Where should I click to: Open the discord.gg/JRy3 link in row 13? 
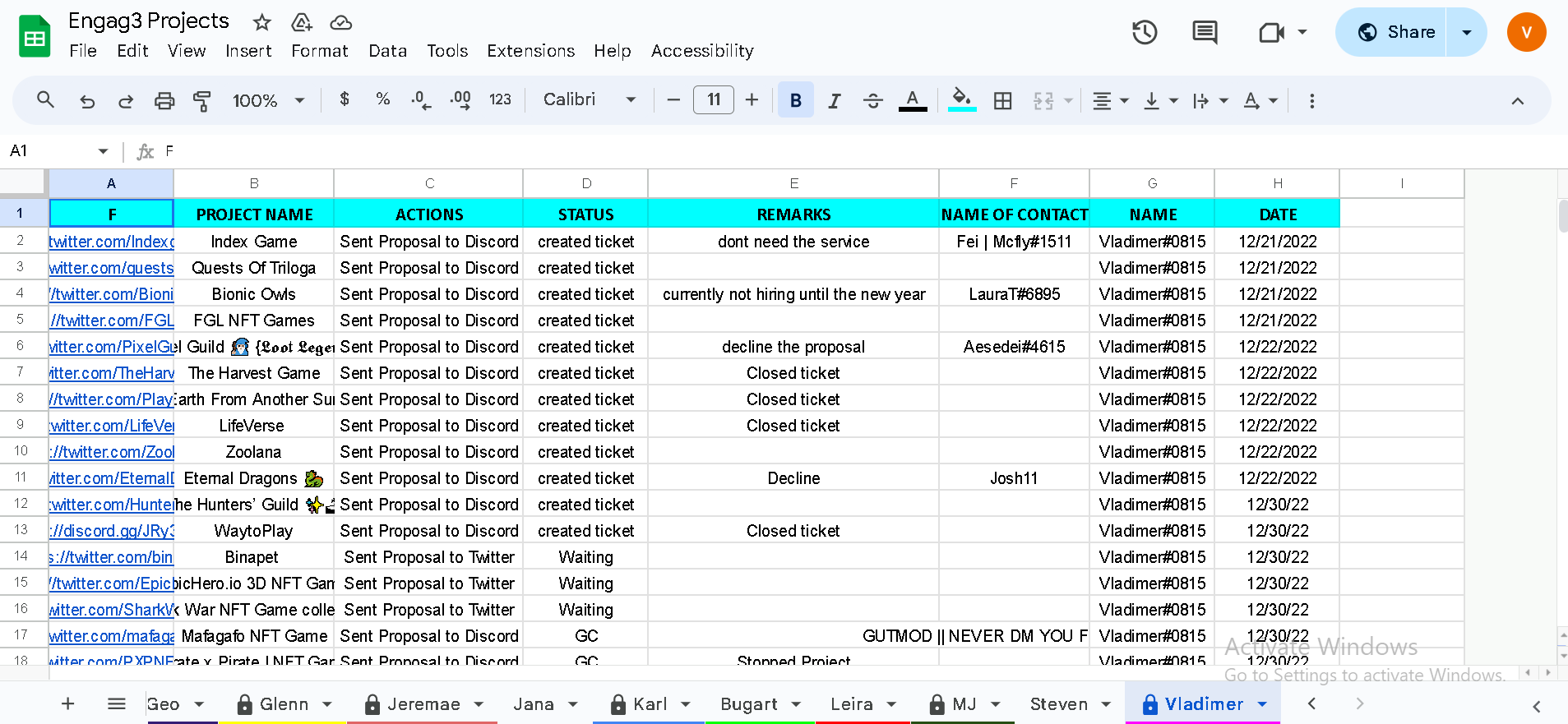[112, 531]
